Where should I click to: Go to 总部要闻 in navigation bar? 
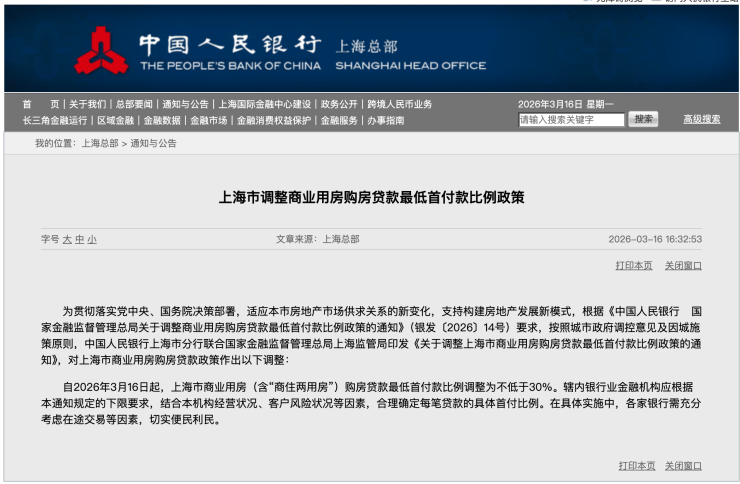[x=134, y=104]
